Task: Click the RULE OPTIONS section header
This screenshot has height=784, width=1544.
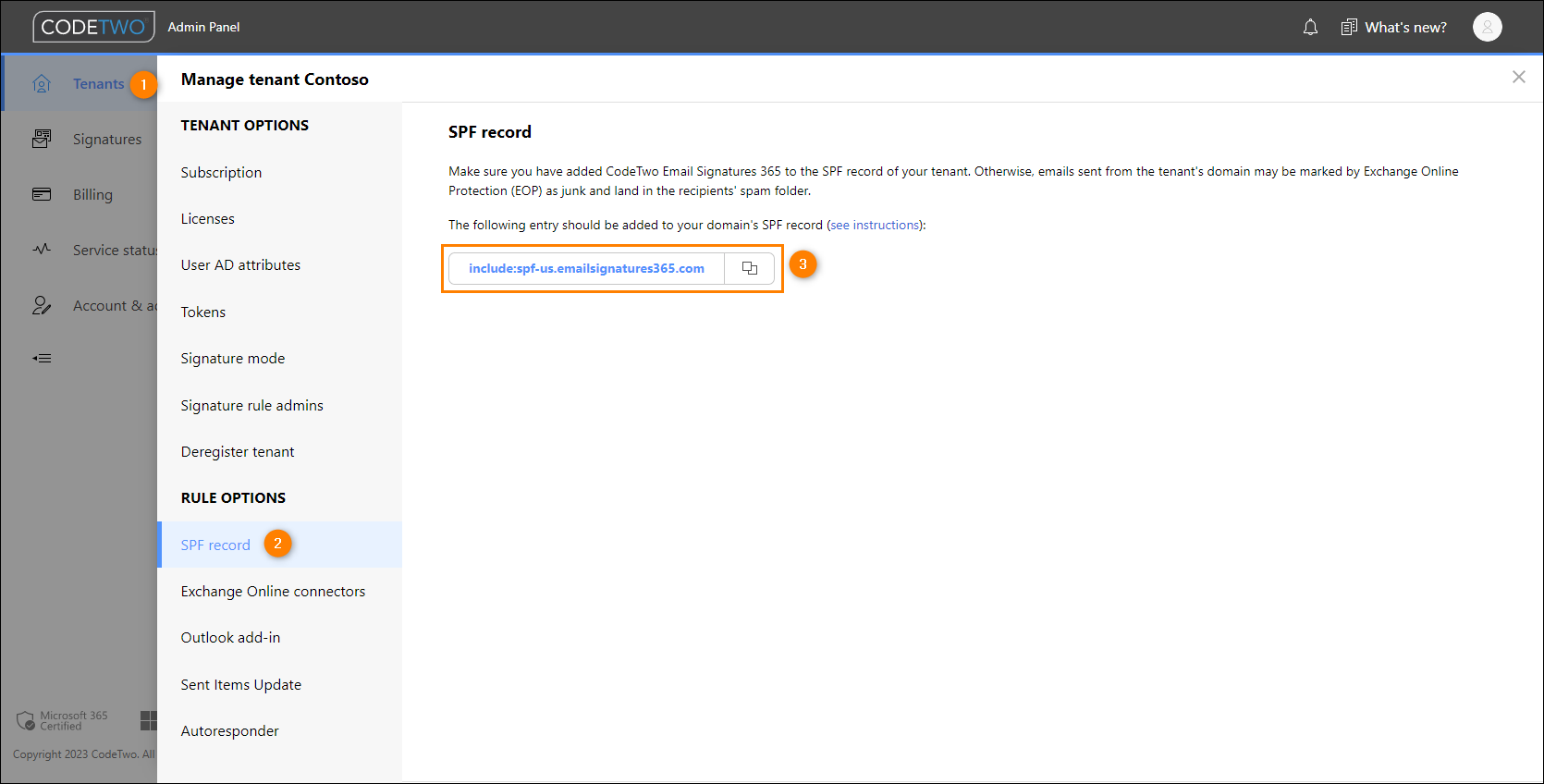Action: tap(233, 497)
